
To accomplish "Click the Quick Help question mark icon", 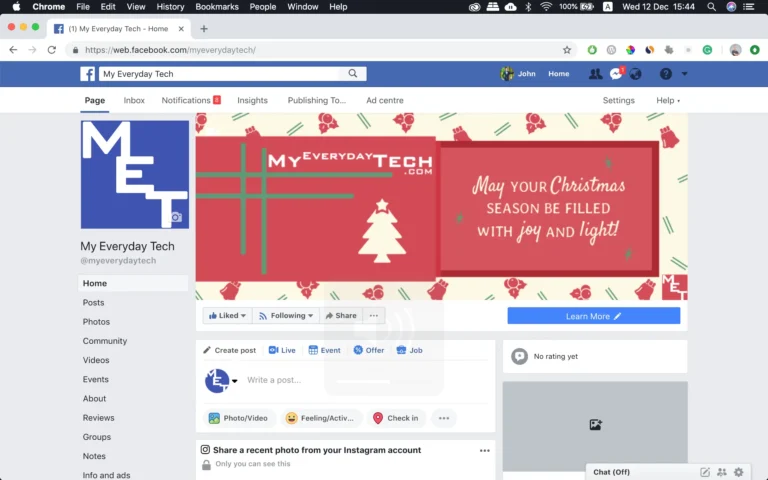I will tap(665, 74).
